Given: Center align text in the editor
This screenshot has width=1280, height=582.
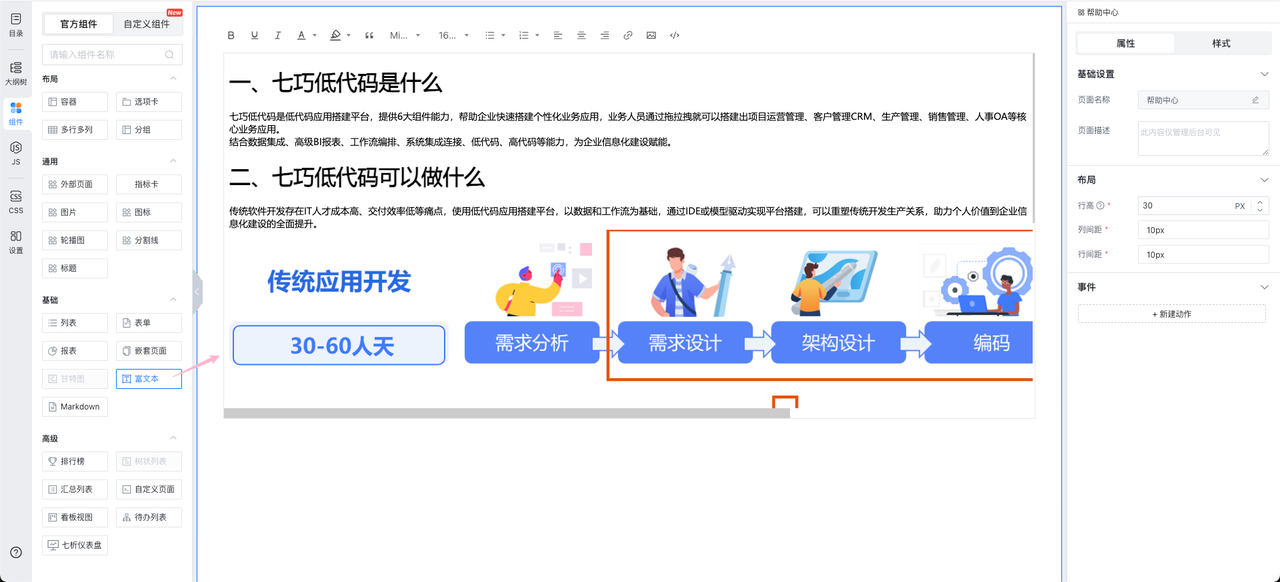Looking at the screenshot, I should 581,35.
